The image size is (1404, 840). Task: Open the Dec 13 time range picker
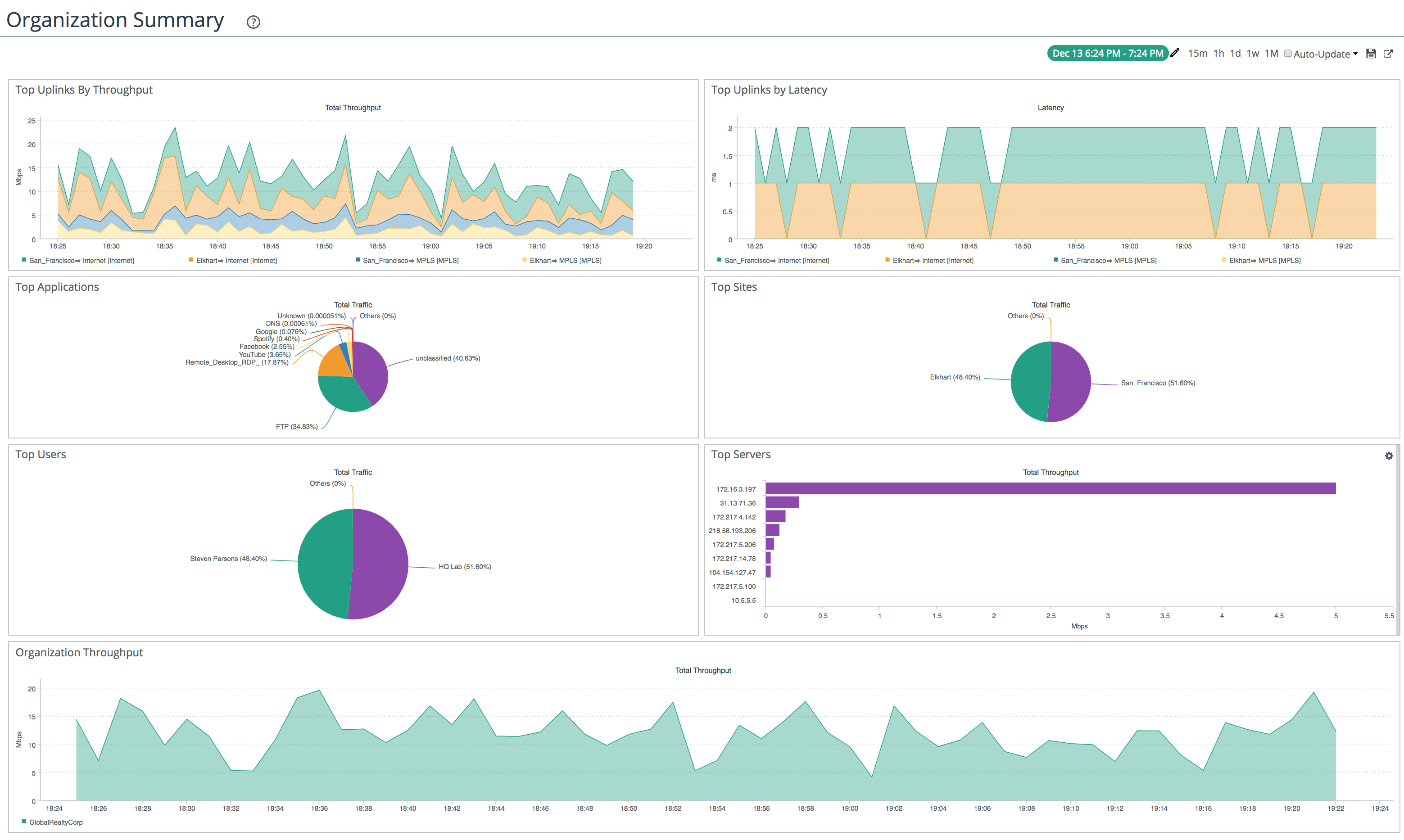pos(1107,53)
